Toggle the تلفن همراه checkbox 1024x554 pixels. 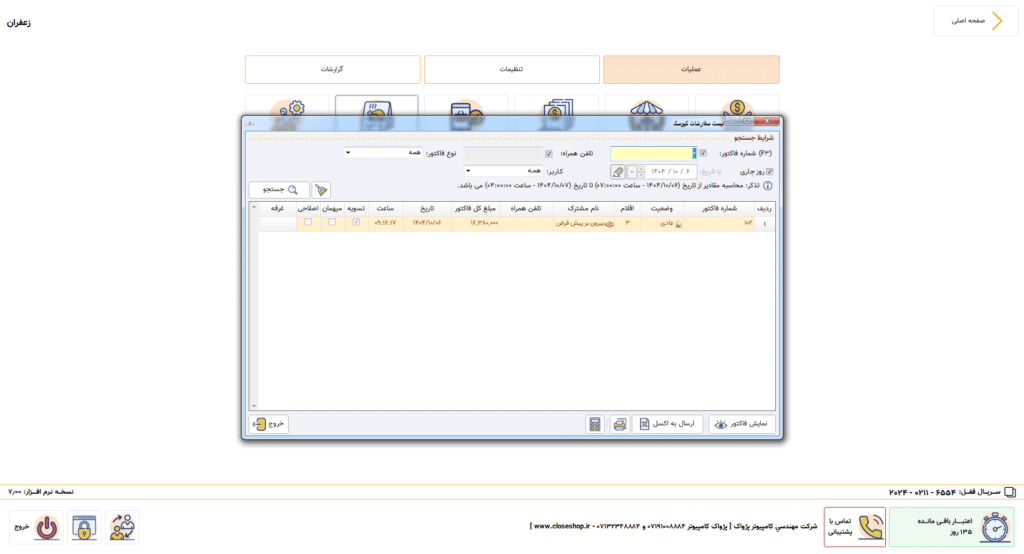[549, 154]
